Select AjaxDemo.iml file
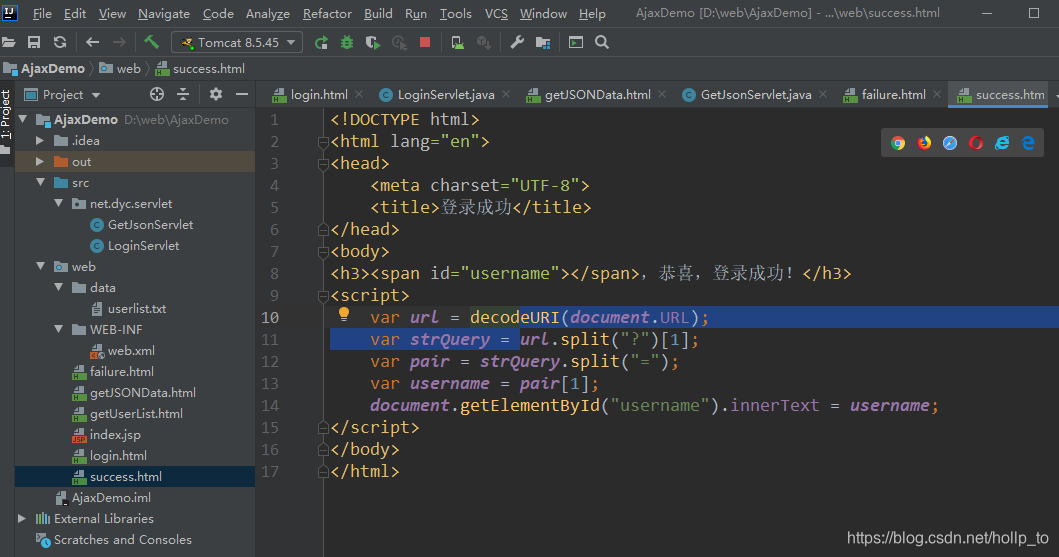This screenshot has height=557, width=1059. [x=111, y=498]
